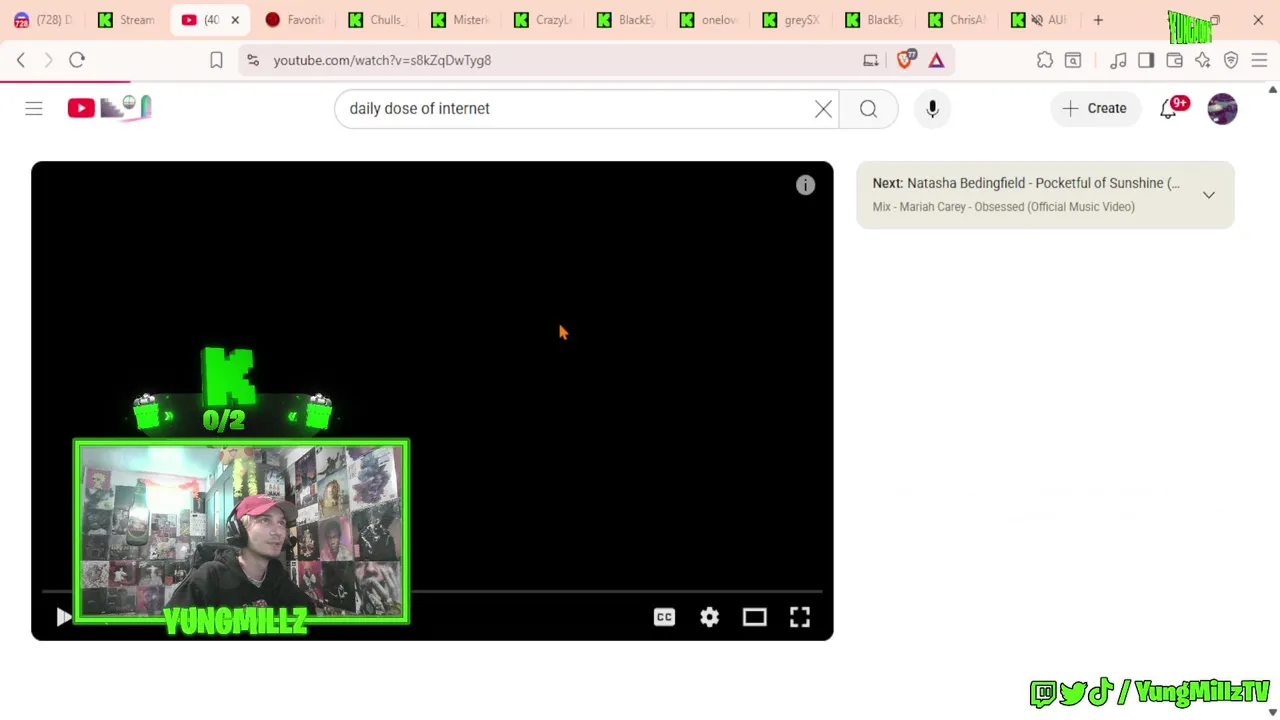This screenshot has height=720, width=1280.
Task: Open the Create menu
Action: tap(1095, 108)
